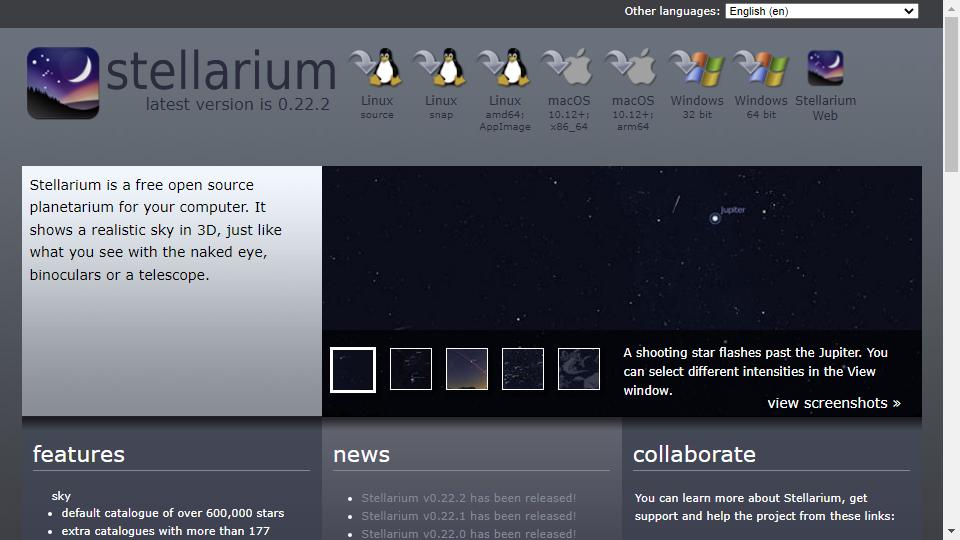The height and width of the screenshot is (540, 960).
Task: Select fourth screenshot thumbnail with star field
Action: click(x=523, y=369)
